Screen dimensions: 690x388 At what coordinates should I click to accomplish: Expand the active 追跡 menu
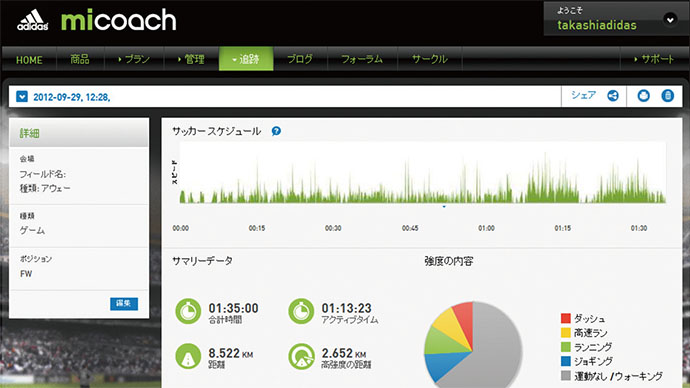[x=246, y=59]
